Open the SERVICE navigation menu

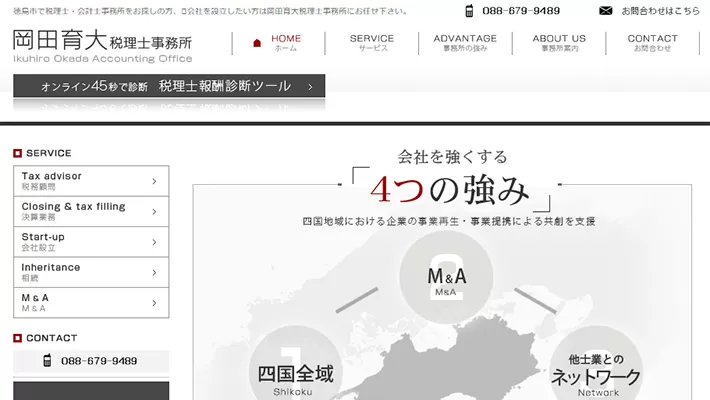pos(372,43)
